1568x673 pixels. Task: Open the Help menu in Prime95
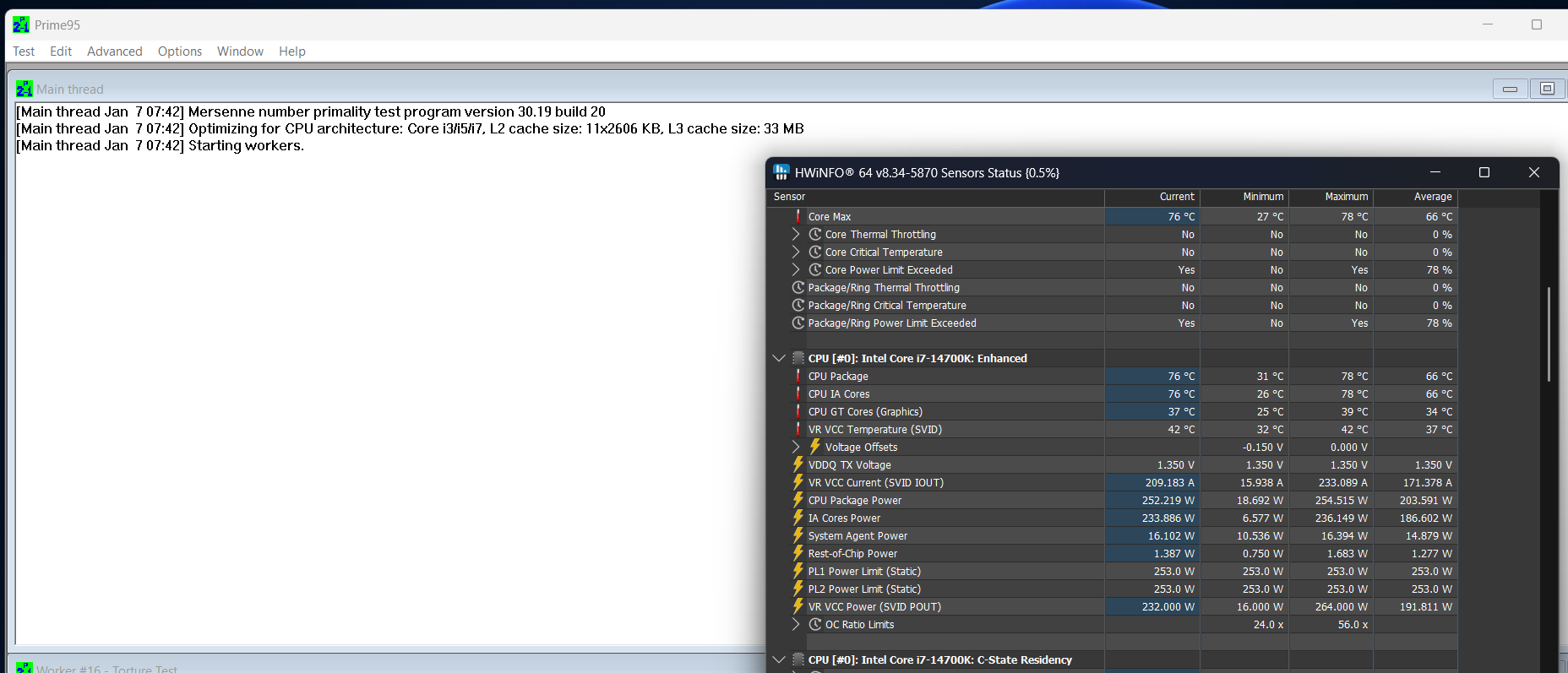pos(292,52)
